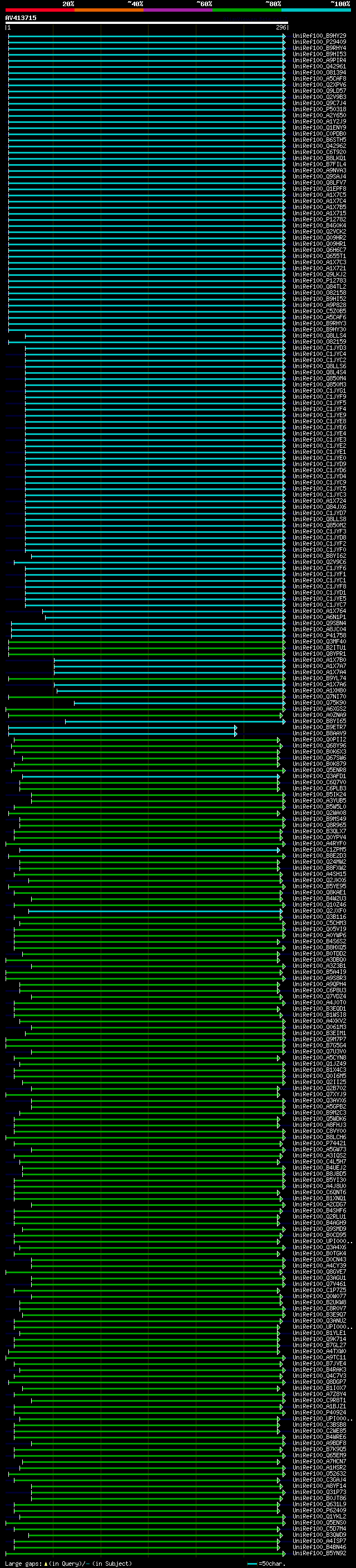Open the UniRef100_A0ZNA9 hit

point(319,715)
